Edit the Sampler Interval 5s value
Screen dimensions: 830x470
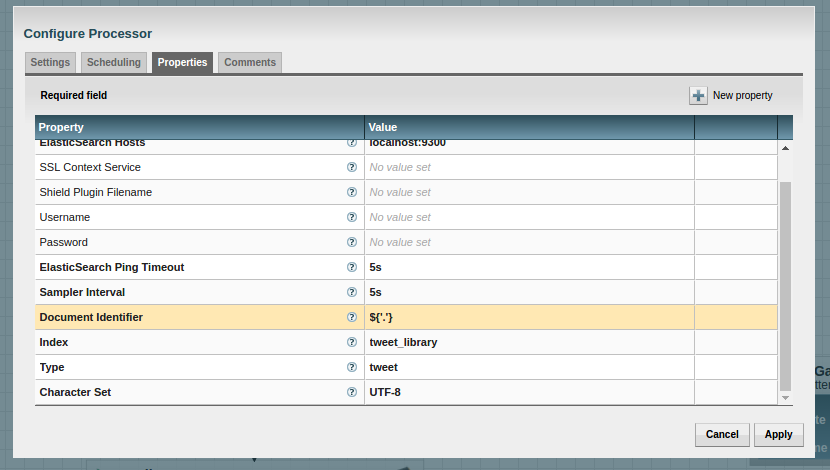click(x=529, y=292)
